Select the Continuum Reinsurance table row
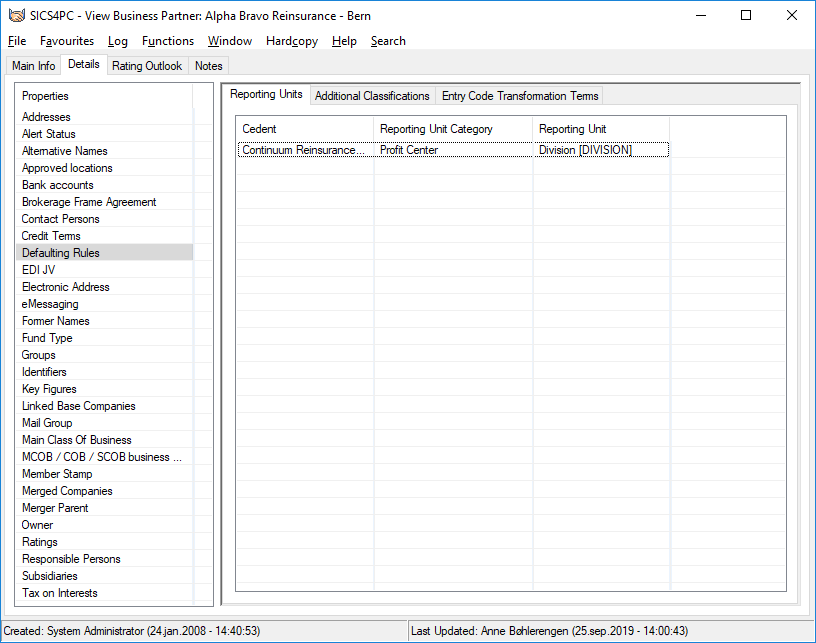 [x=304, y=150]
